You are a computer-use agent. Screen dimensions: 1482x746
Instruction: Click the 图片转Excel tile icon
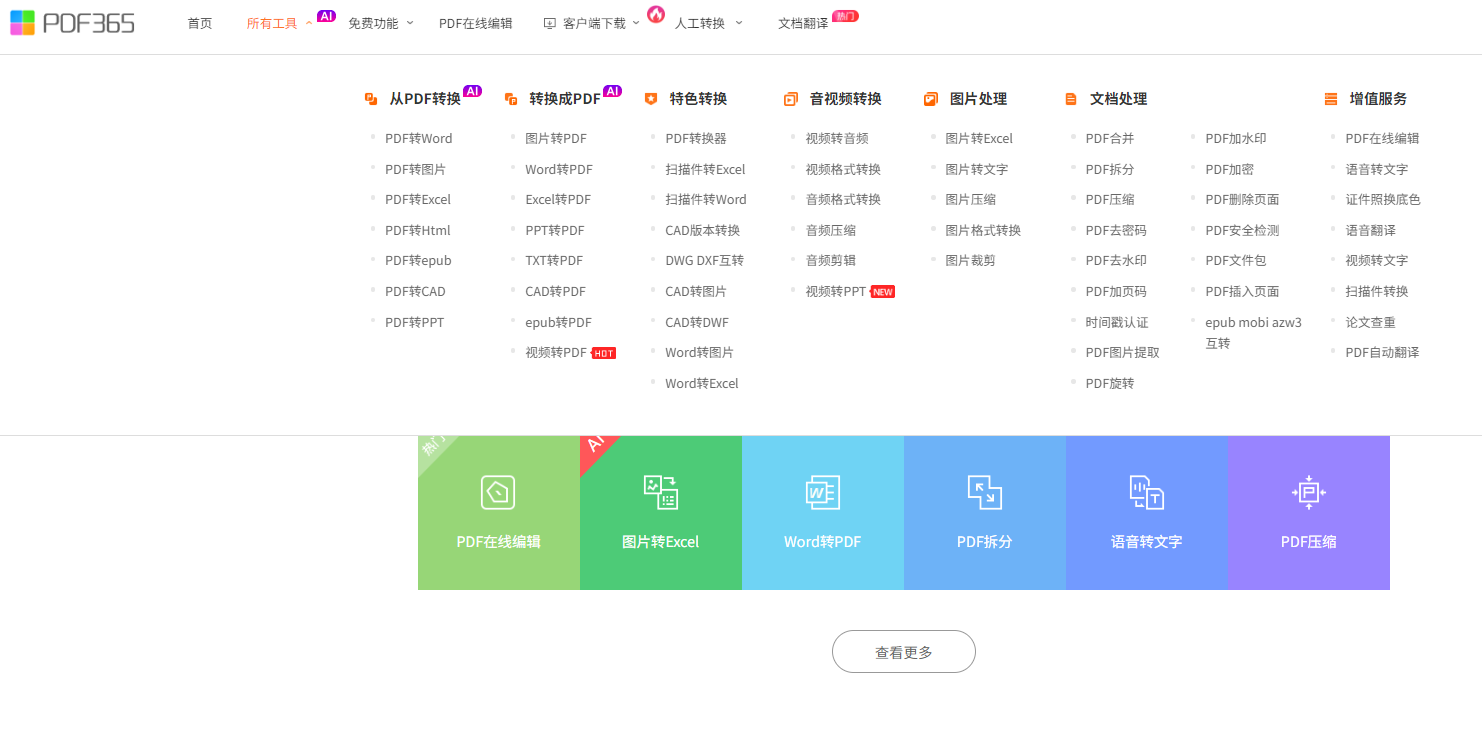[x=660, y=492]
